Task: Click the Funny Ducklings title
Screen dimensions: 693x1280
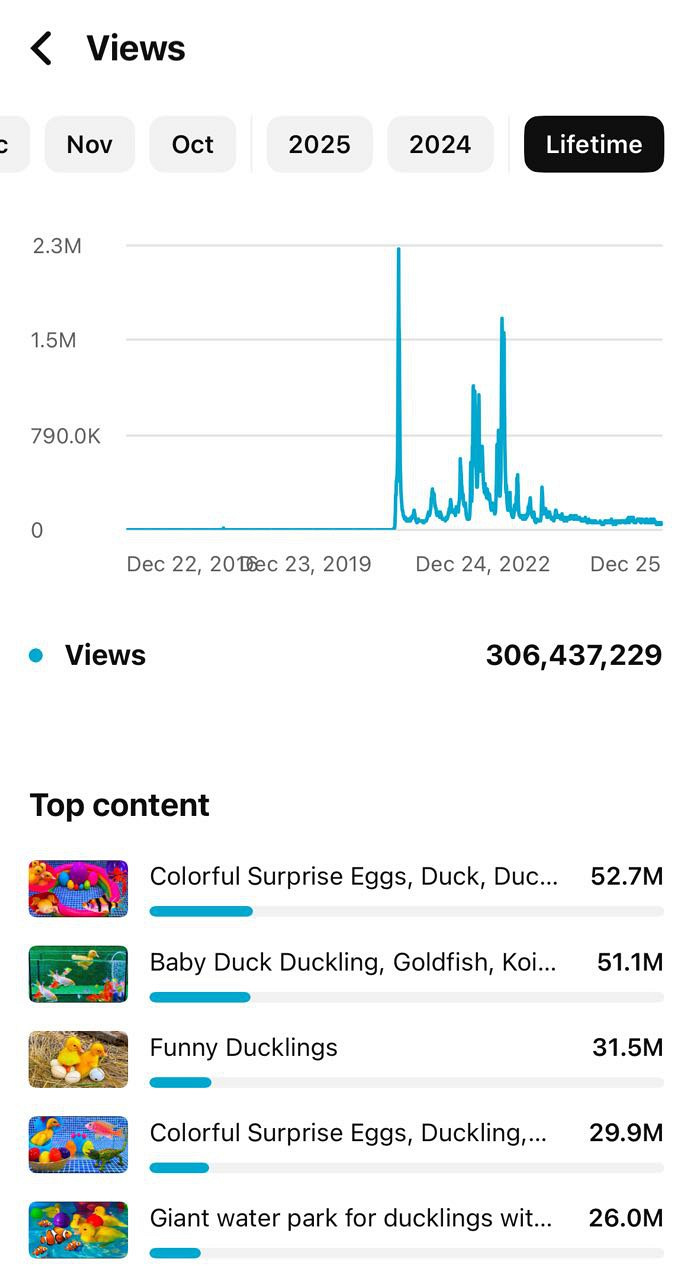Action: coord(244,1047)
